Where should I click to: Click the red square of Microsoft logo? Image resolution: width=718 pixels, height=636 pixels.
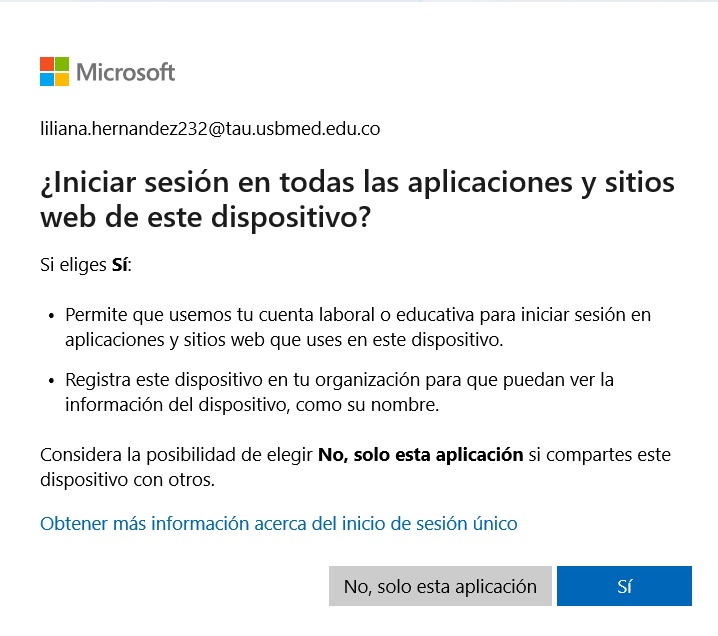(x=47, y=64)
